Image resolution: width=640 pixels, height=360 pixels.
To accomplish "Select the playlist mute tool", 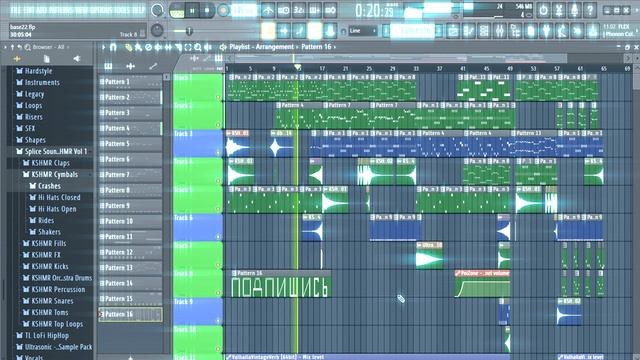I will tap(158, 48).
